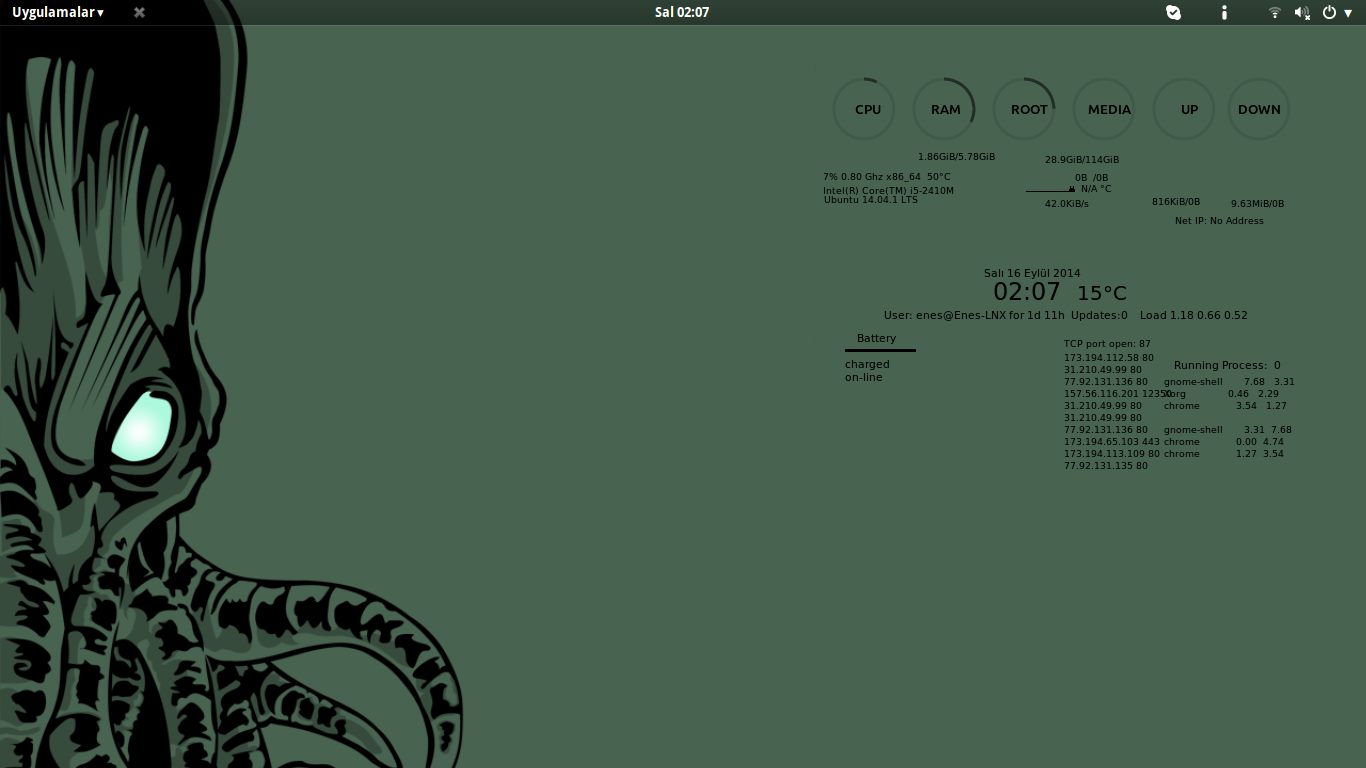Click the Updates:0 counter

click(1099, 315)
